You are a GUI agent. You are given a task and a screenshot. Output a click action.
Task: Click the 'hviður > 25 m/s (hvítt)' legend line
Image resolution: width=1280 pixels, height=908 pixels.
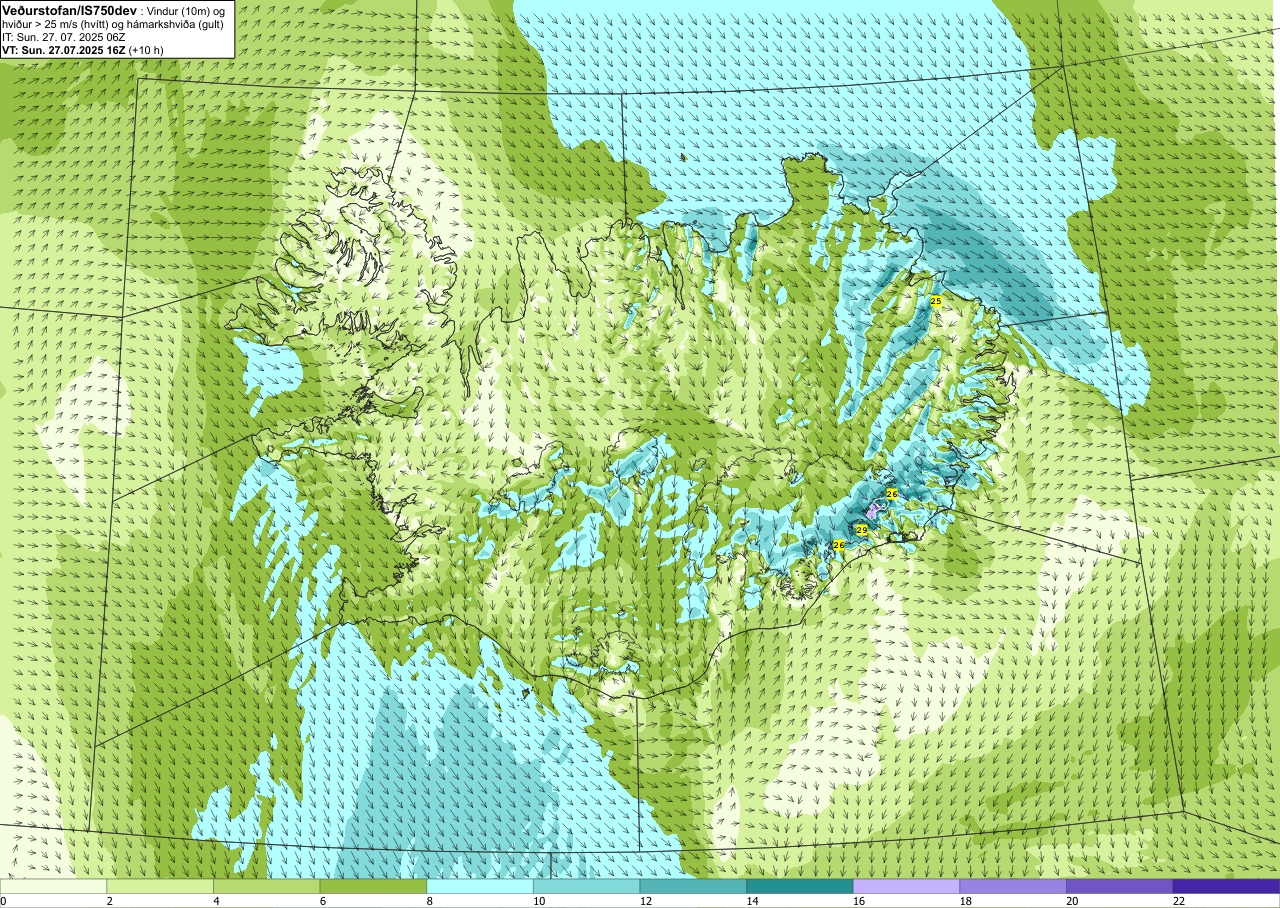tap(58, 23)
